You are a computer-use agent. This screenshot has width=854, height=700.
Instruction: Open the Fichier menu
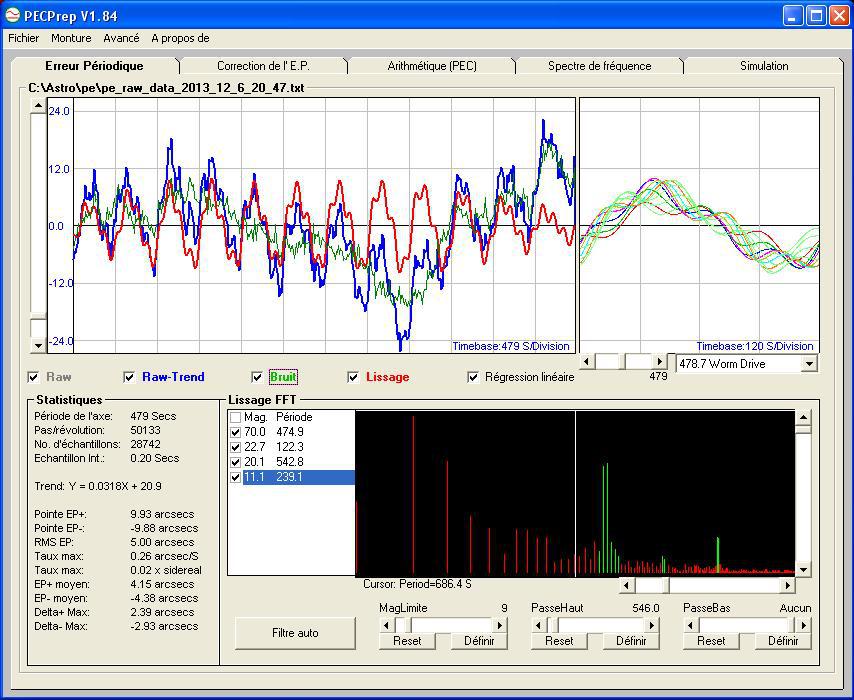click(x=23, y=38)
